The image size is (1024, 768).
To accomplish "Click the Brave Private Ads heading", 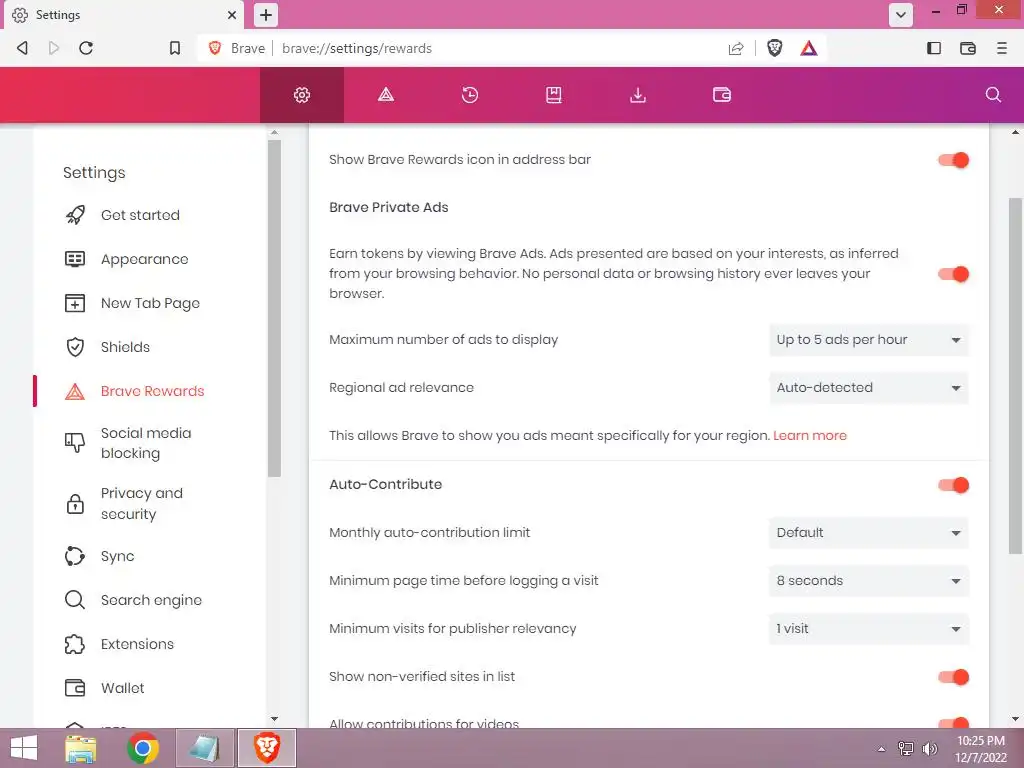I will [389, 208].
